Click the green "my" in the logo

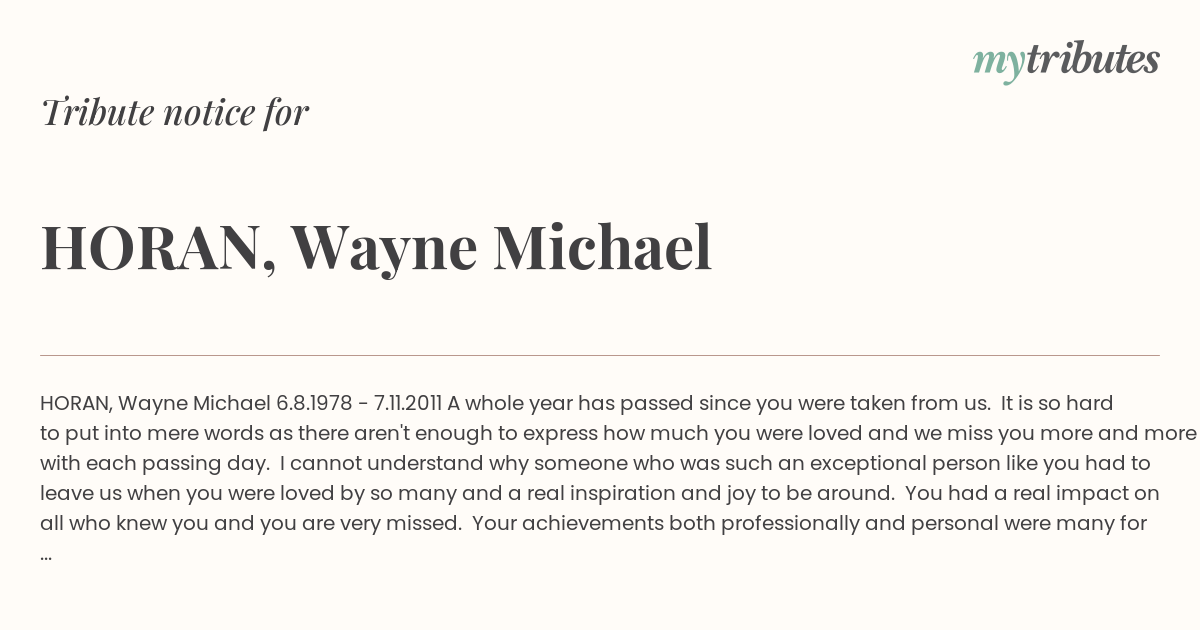pos(998,66)
